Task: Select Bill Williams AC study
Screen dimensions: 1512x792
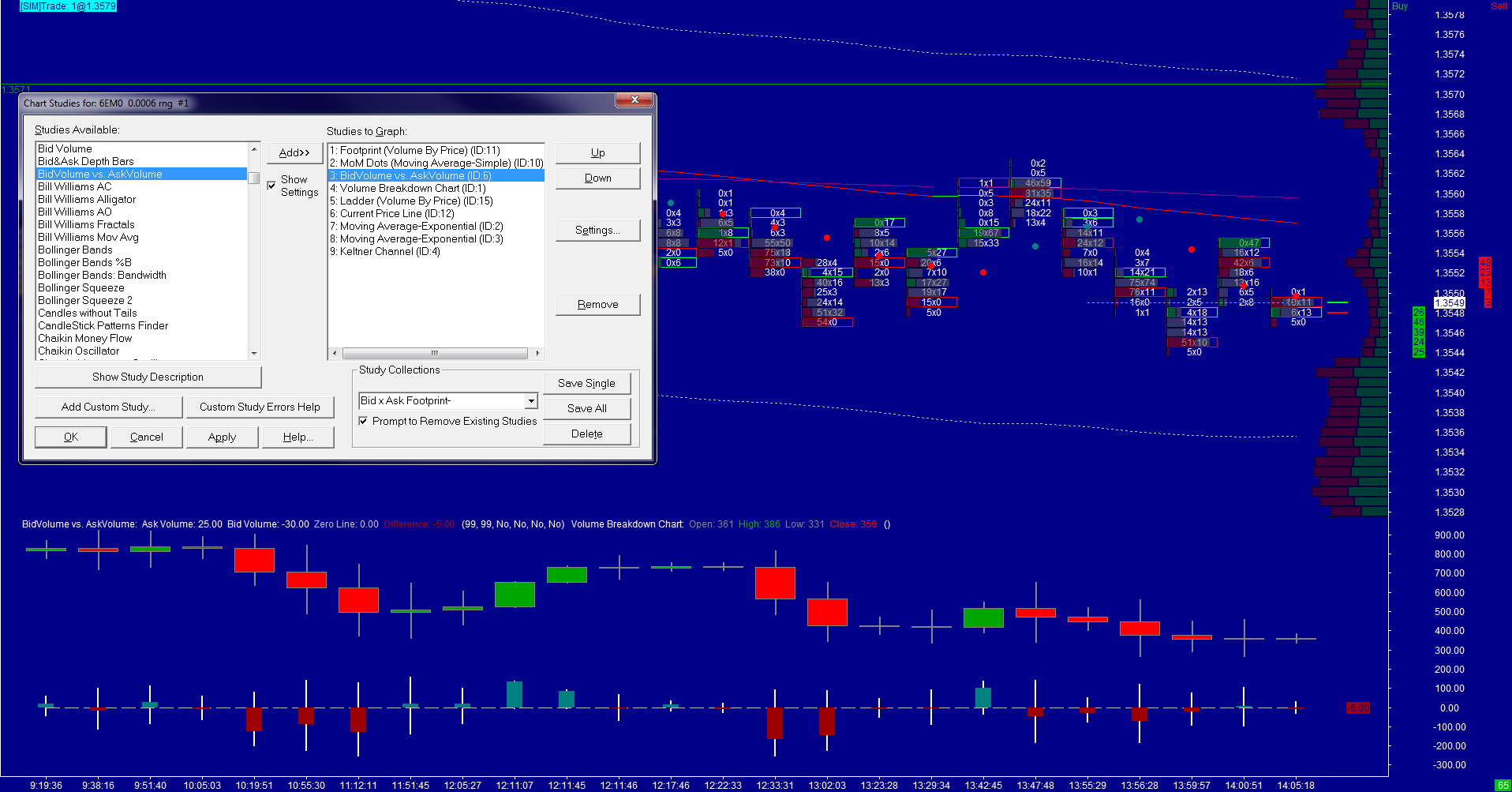Action: pos(142,186)
